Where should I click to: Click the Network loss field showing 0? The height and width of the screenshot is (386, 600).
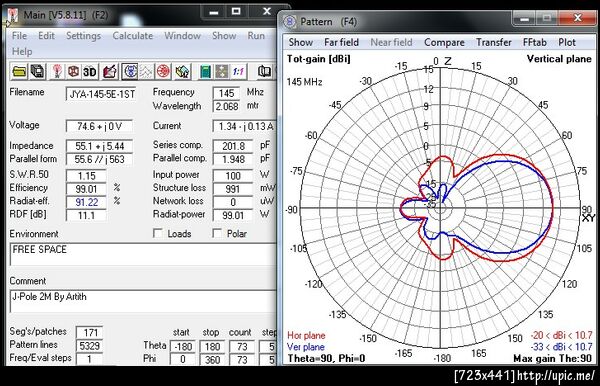coord(233,202)
